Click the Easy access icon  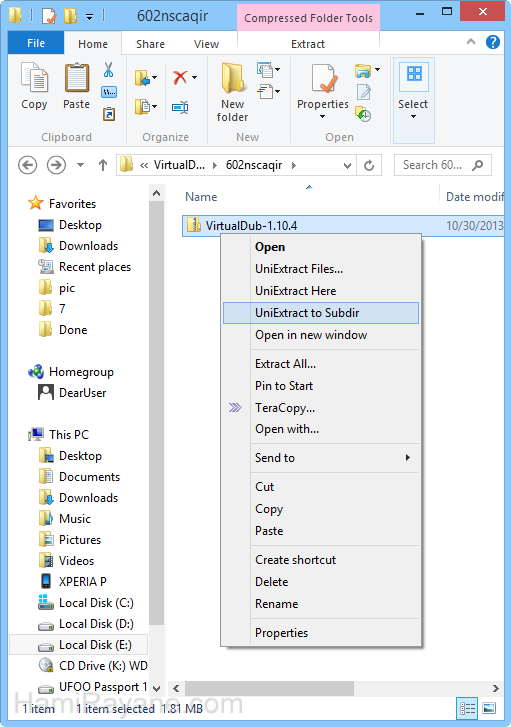(266, 91)
